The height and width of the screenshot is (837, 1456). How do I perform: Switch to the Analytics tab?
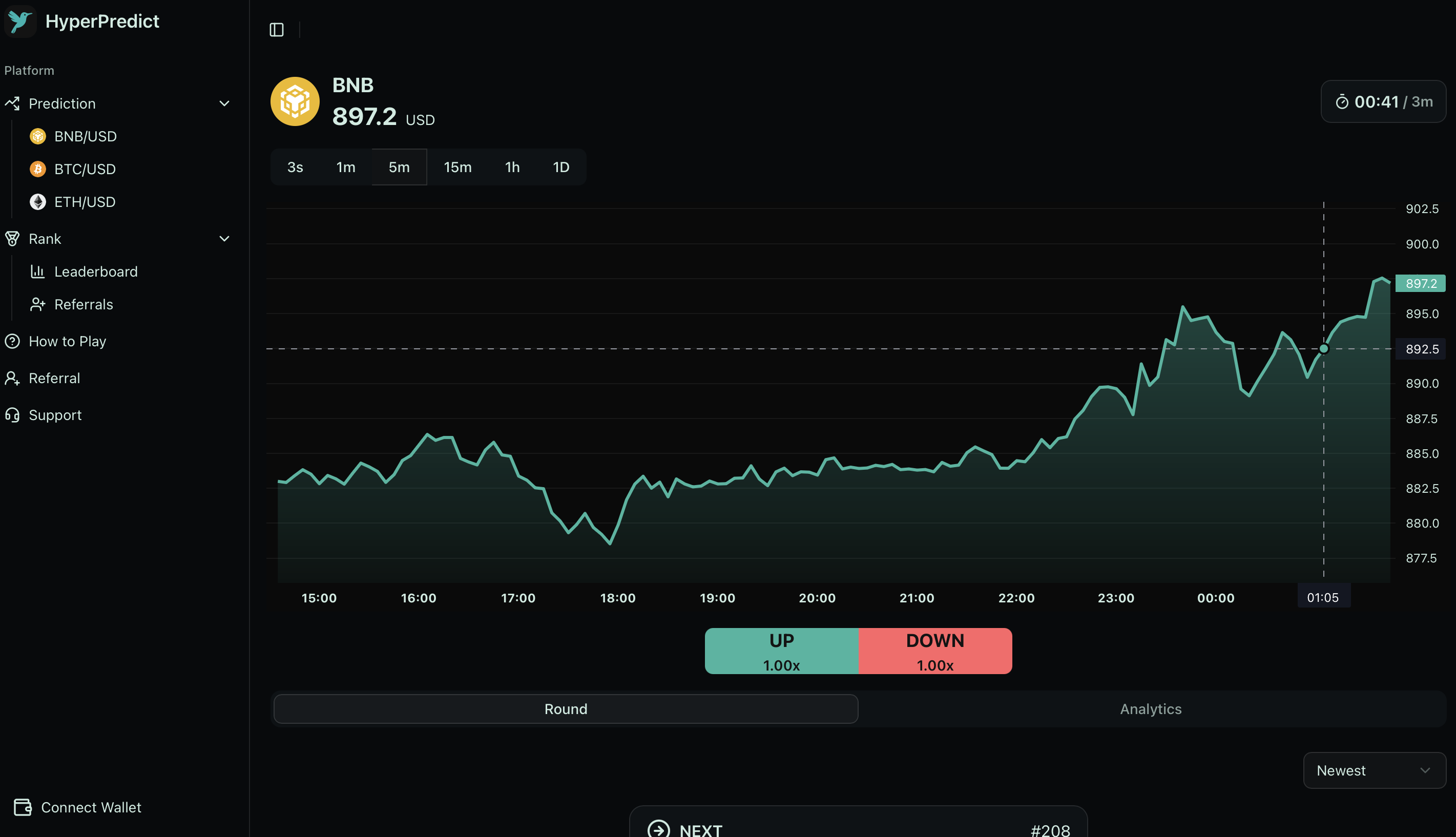coord(1150,709)
